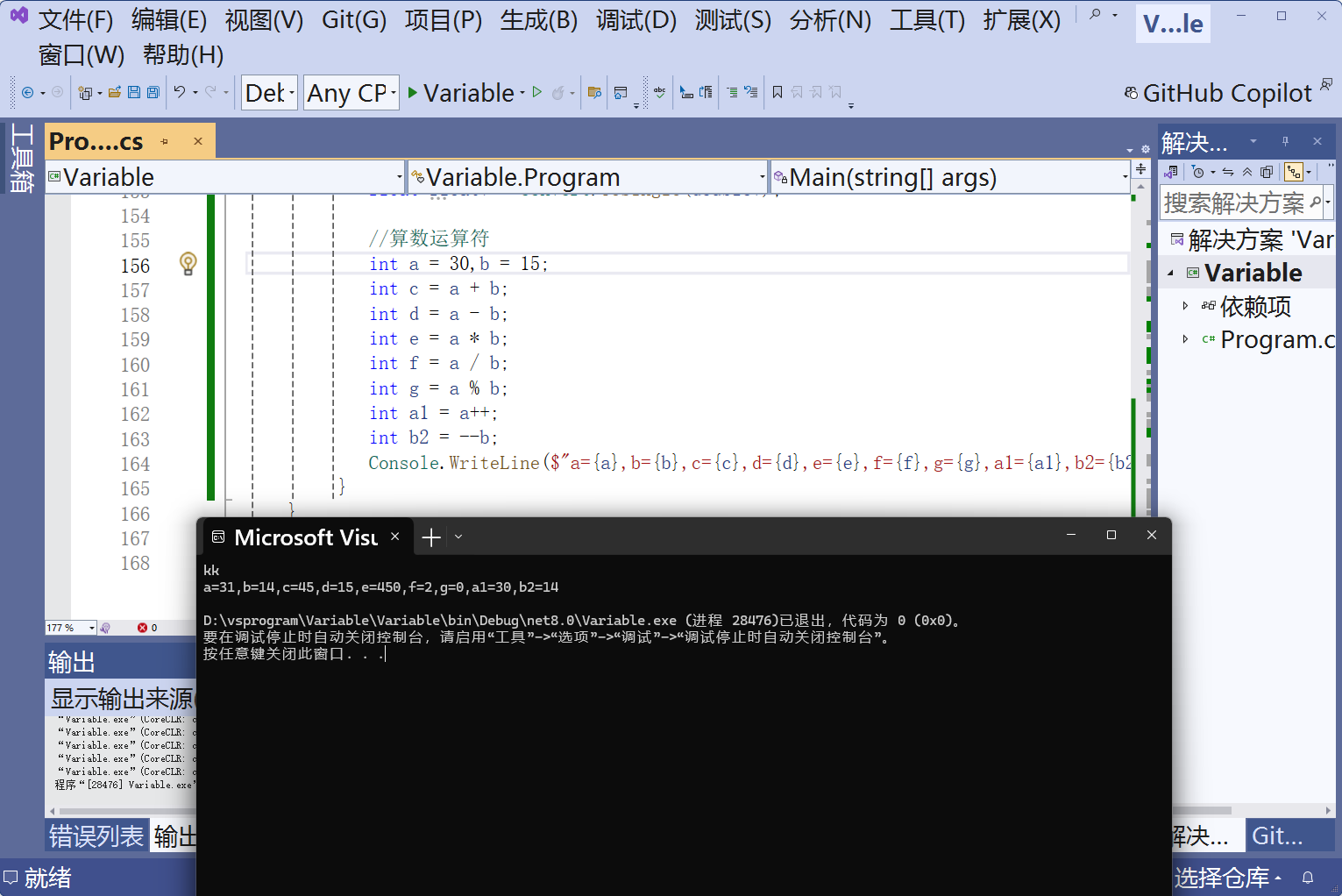Viewport: 1342px width, 896px height.
Task: Open console new tab dropdown chevron
Action: pyautogui.click(x=458, y=537)
